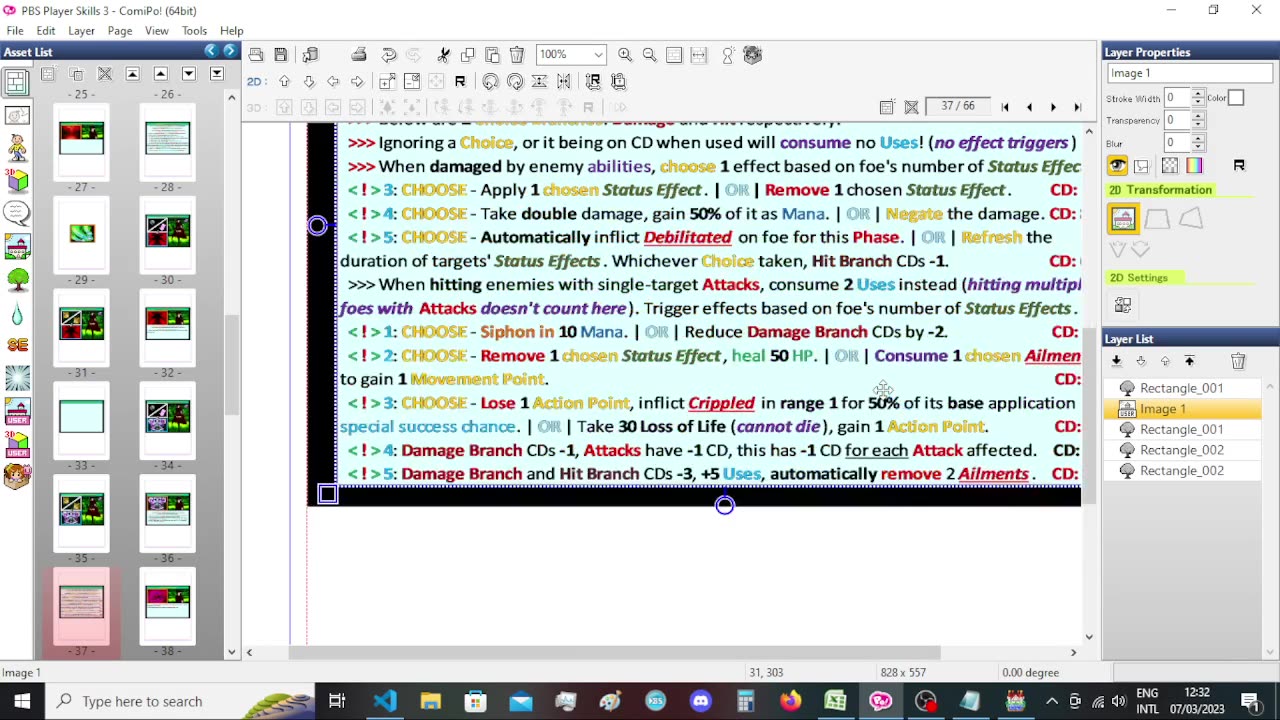The width and height of the screenshot is (1280, 720).
Task: Click the Print icon in the toolbar
Action: (359, 55)
